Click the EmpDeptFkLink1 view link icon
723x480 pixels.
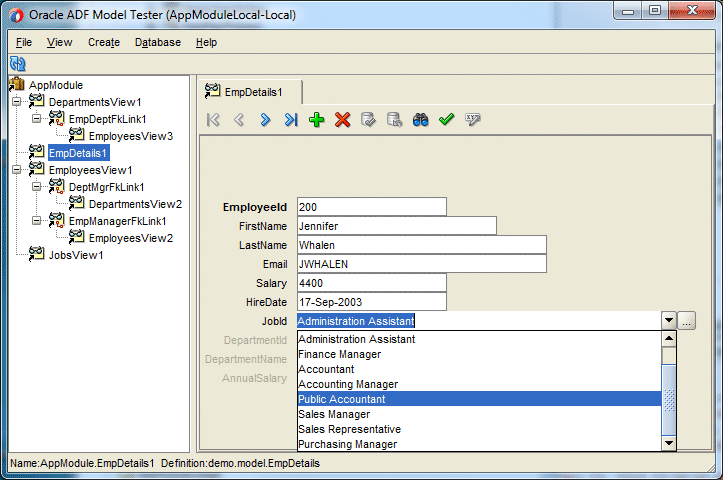tap(57, 118)
